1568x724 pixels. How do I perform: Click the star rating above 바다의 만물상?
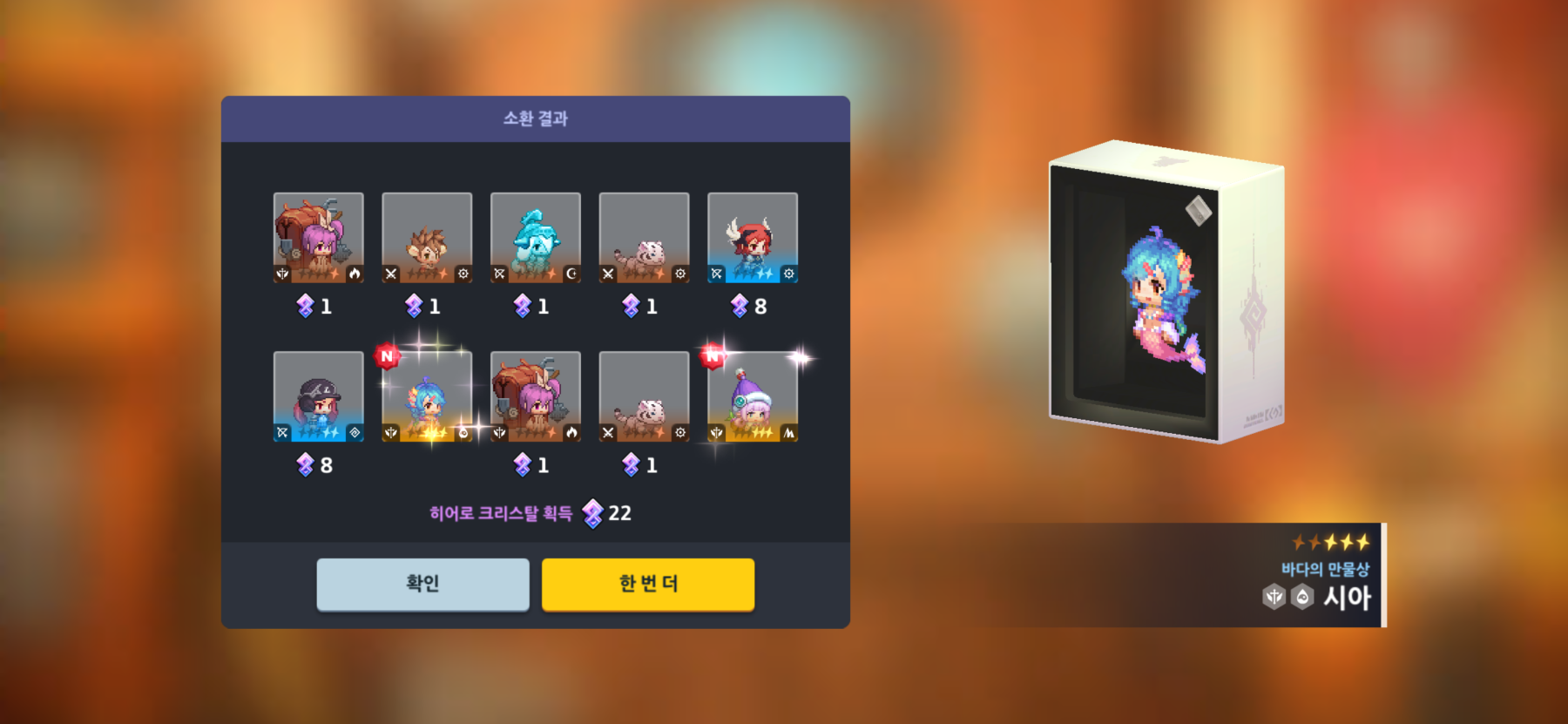[x=1331, y=542]
